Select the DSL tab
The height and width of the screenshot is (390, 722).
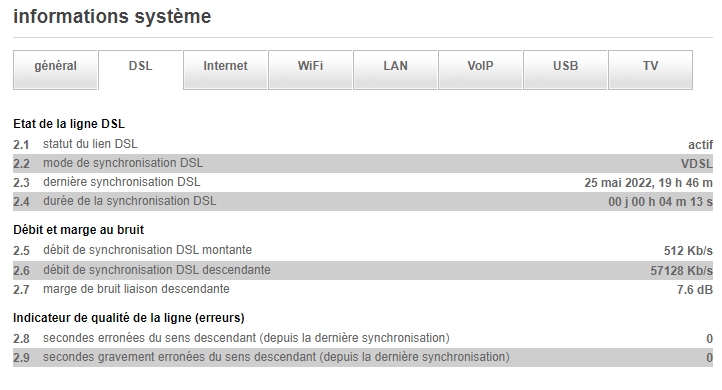(x=140, y=70)
